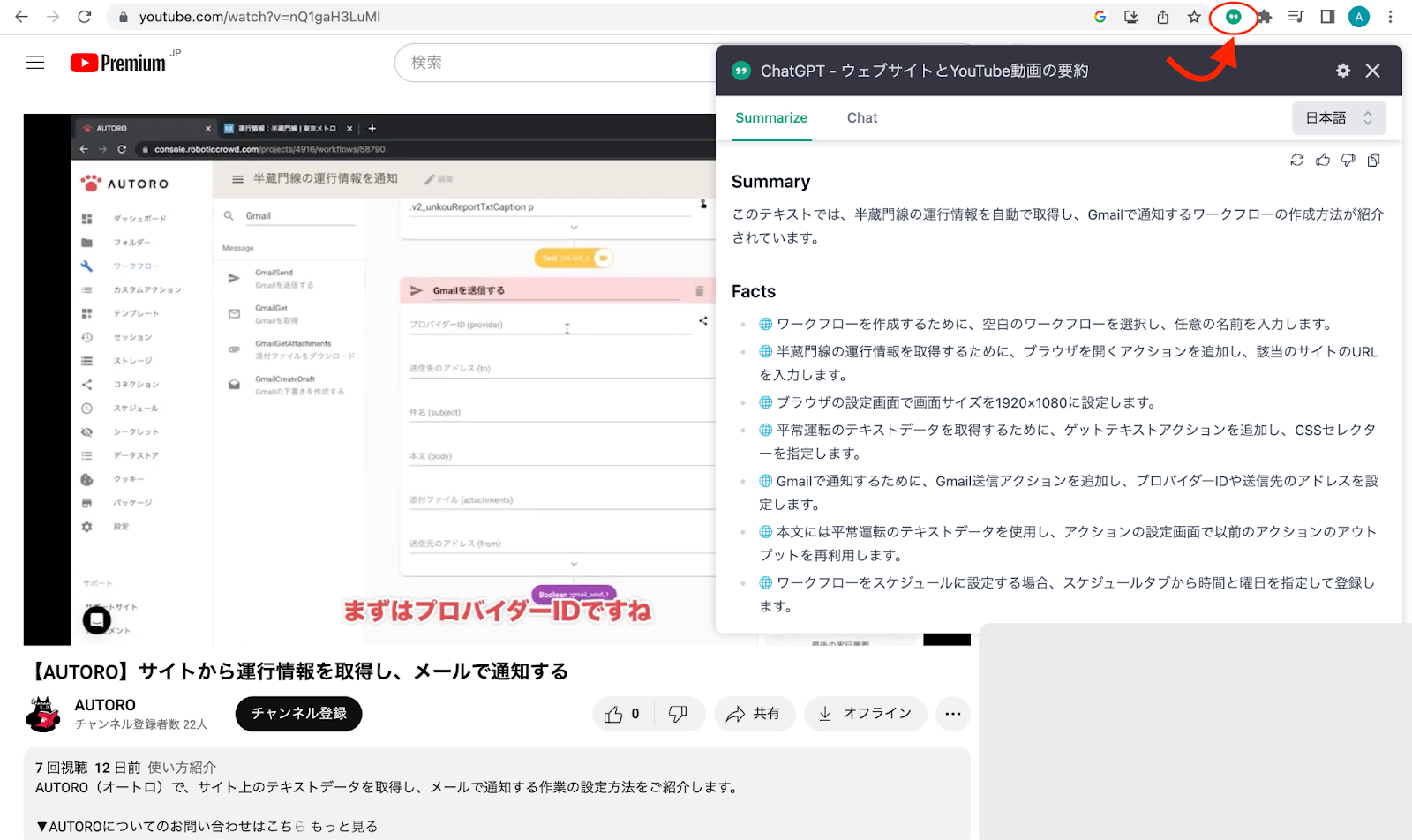The width and height of the screenshot is (1412, 840).
Task: Open the Chrome three-dot menu
Action: pos(1391,17)
